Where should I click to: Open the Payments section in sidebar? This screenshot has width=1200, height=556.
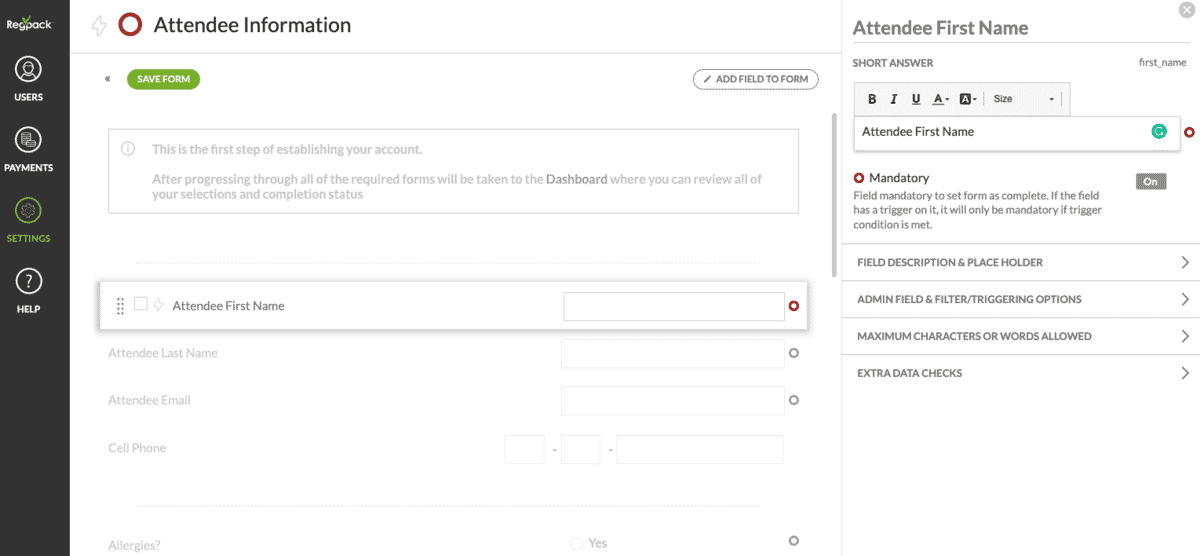pyautogui.click(x=28, y=150)
